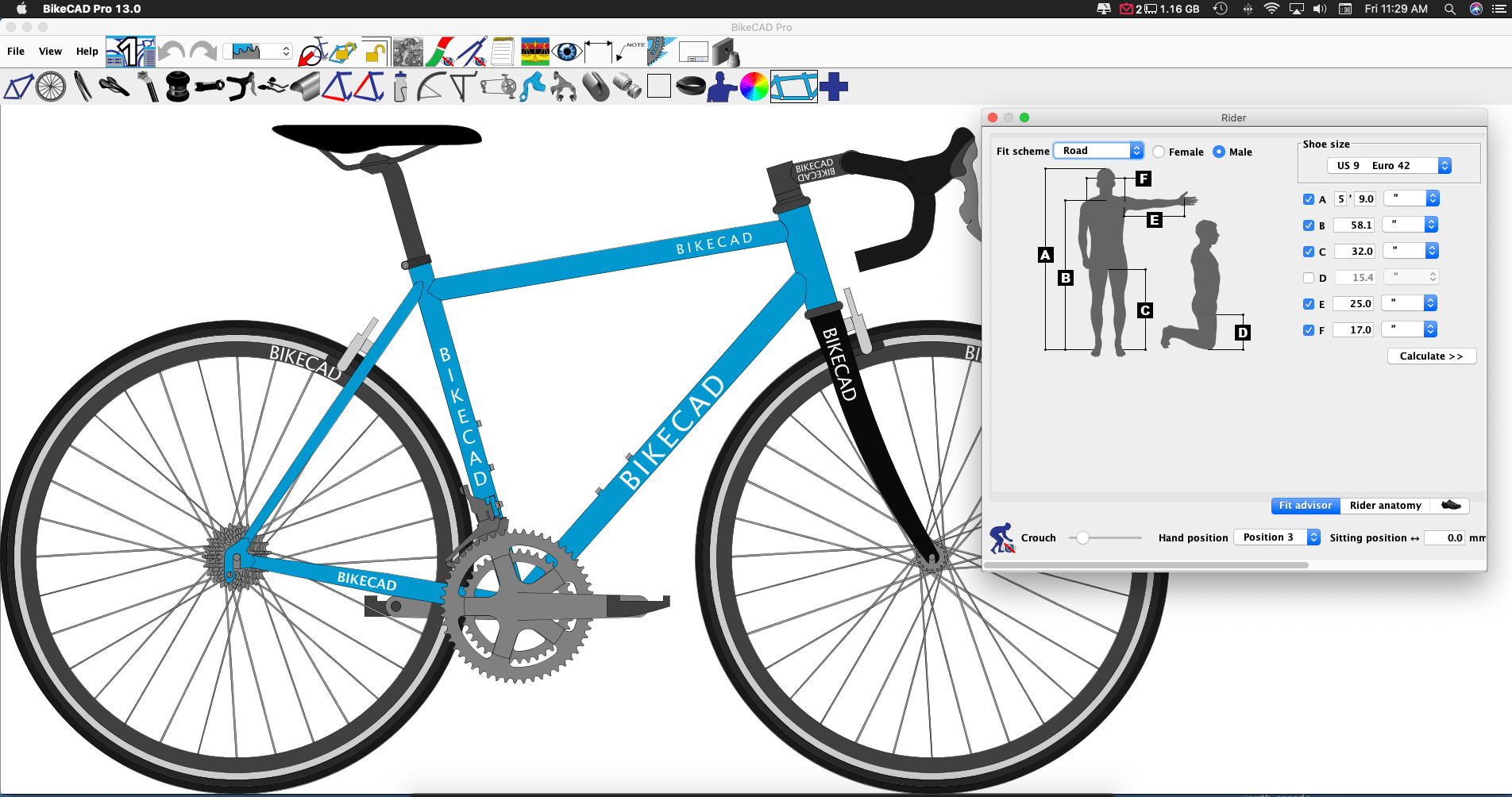This screenshot has height=797, width=1512.
Task: Open the water bottle icon
Action: coord(400,87)
